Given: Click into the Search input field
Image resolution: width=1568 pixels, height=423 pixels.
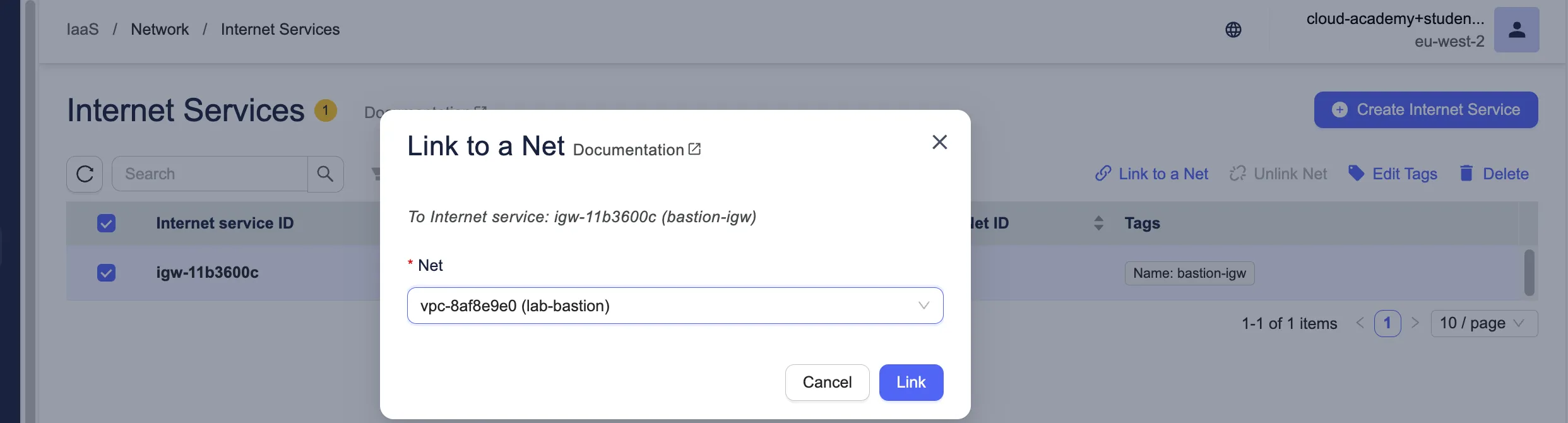Looking at the screenshot, I should pyautogui.click(x=210, y=174).
